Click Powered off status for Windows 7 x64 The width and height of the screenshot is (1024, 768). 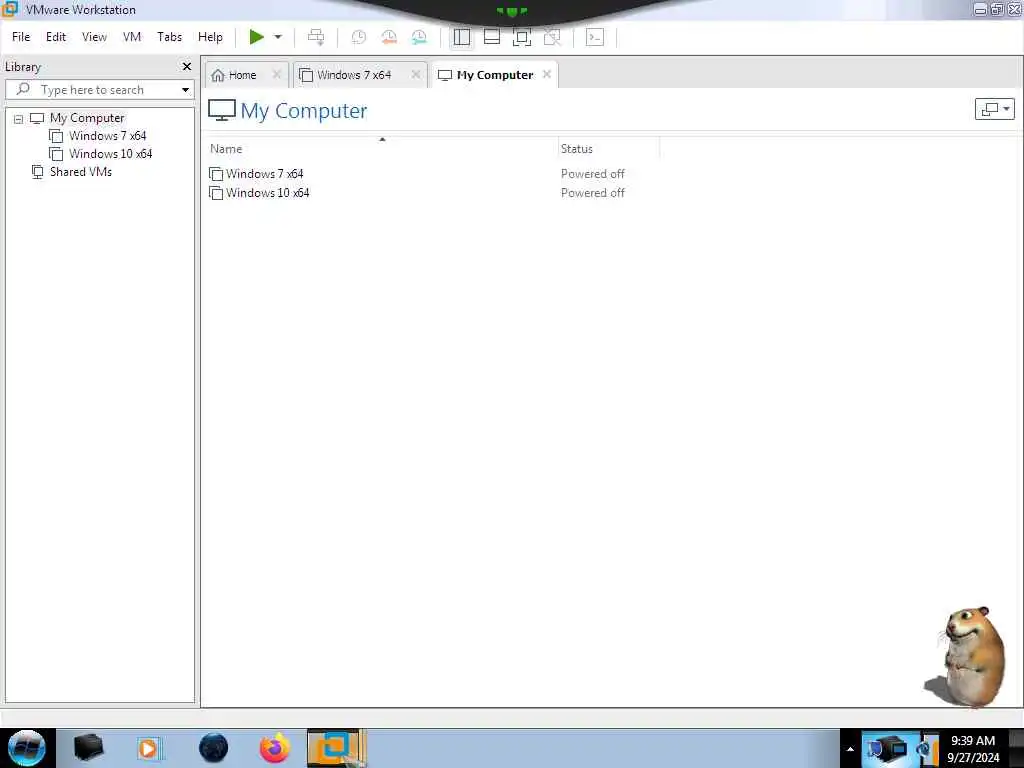point(592,174)
